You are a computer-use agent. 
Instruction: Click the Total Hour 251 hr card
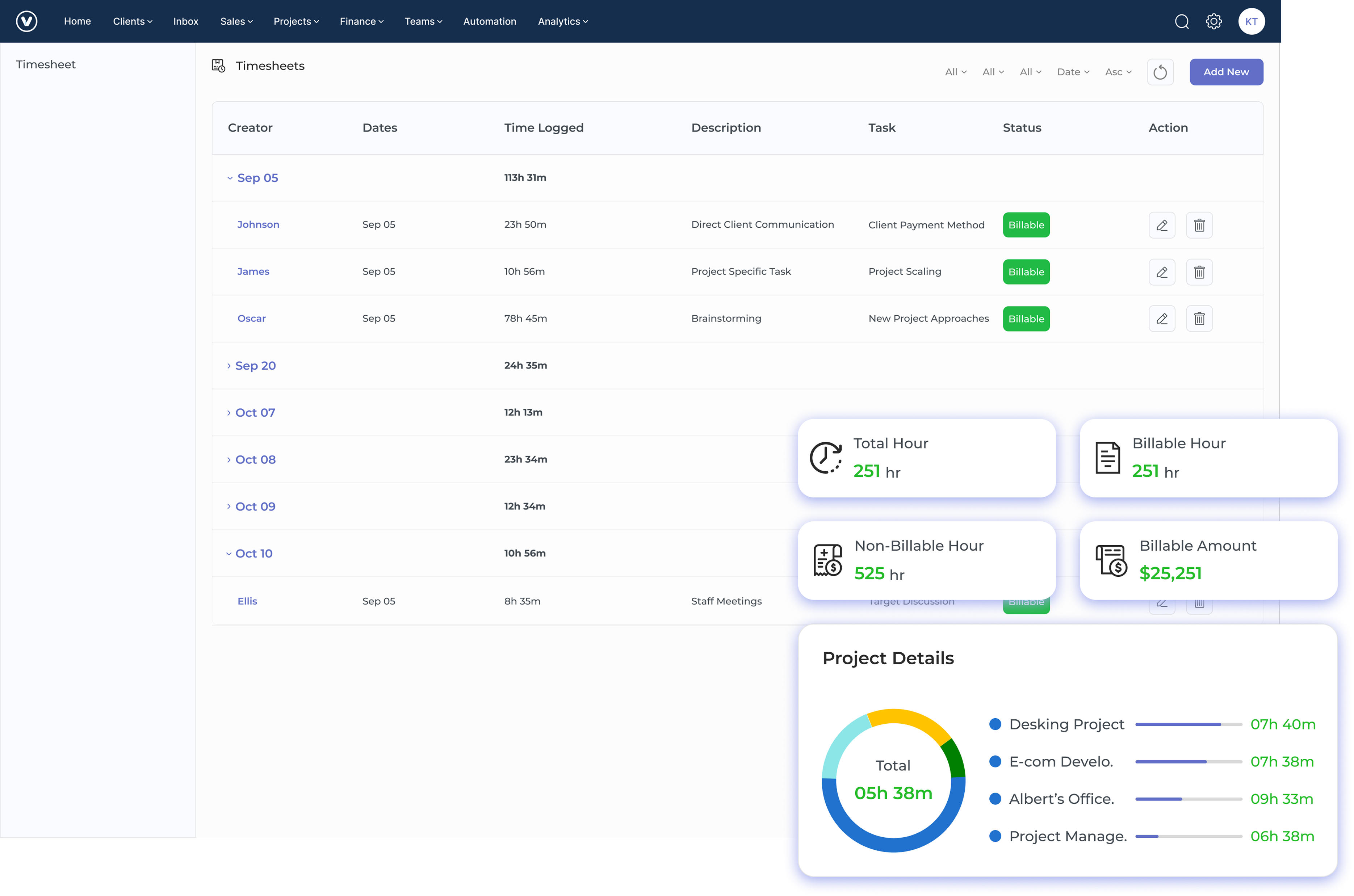[926, 458]
